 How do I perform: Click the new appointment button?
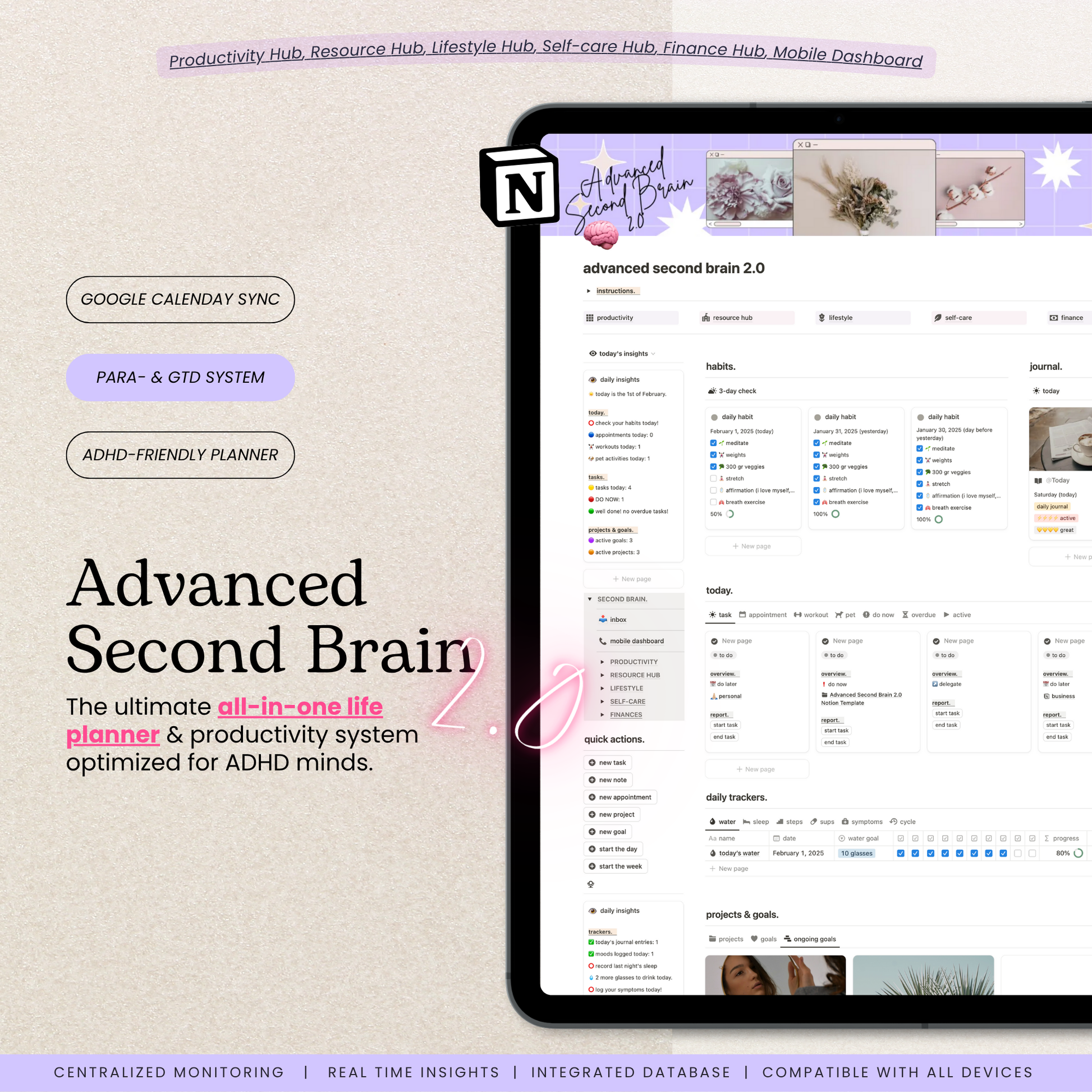pos(620,797)
